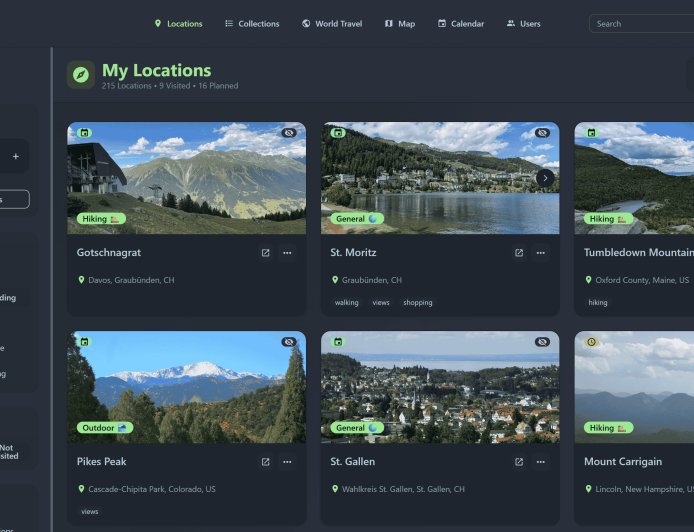Click calendar icon on St. Gallen image
694x532 pixels.
338,342
